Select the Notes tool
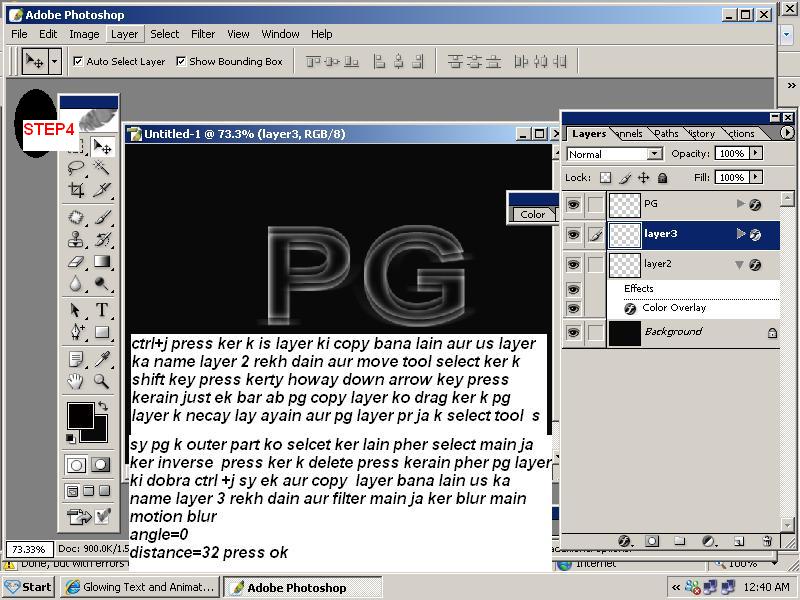 coord(76,359)
